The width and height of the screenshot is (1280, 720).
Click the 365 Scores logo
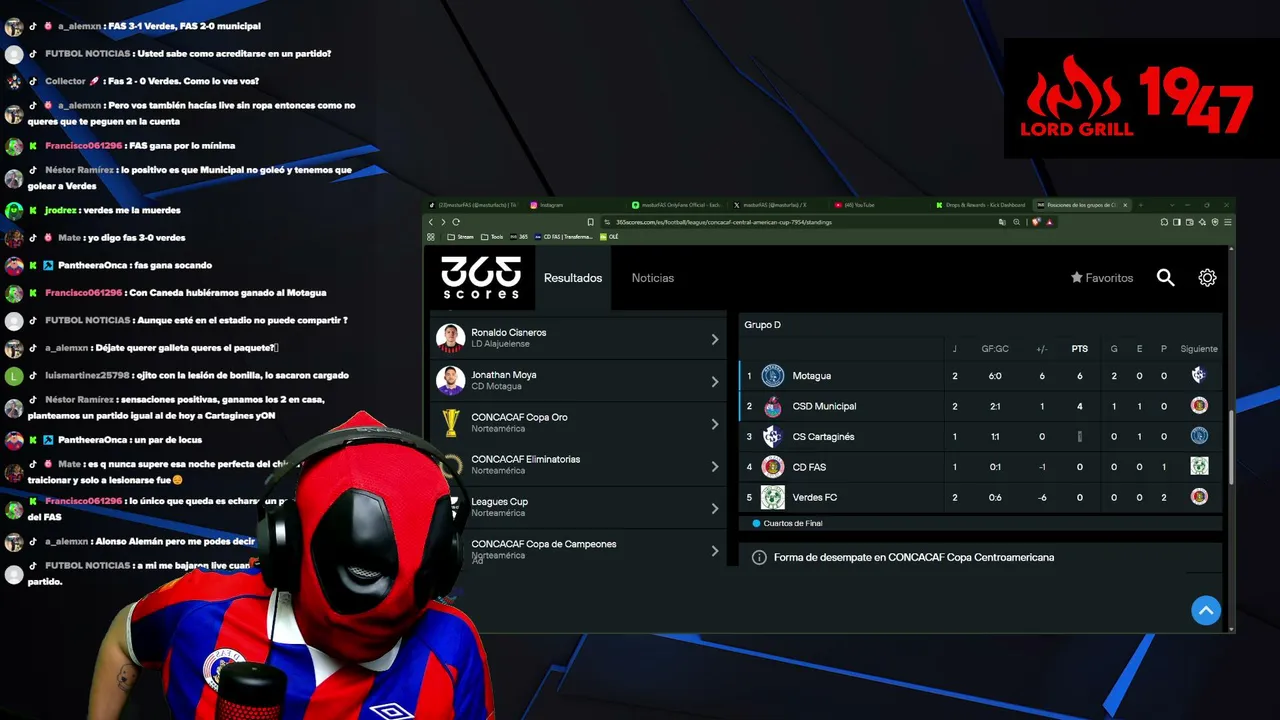coord(481,278)
